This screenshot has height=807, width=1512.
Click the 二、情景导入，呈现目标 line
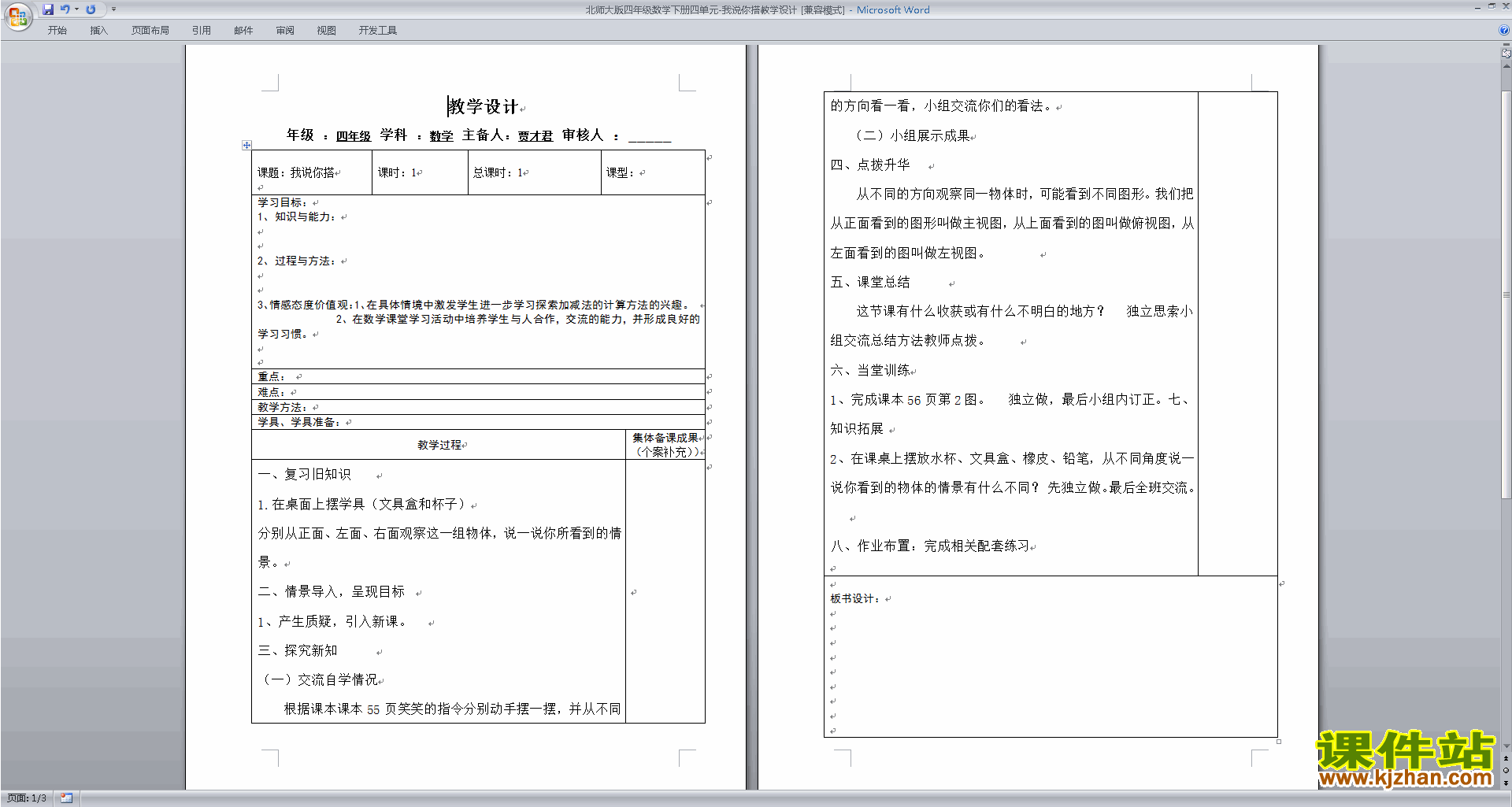point(331,591)
